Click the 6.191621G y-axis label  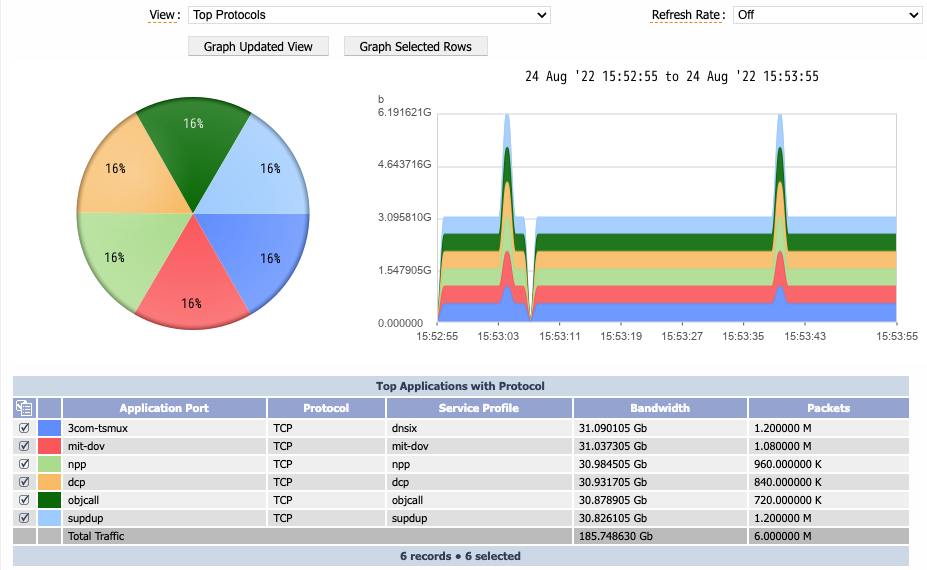tap(404, 112)
